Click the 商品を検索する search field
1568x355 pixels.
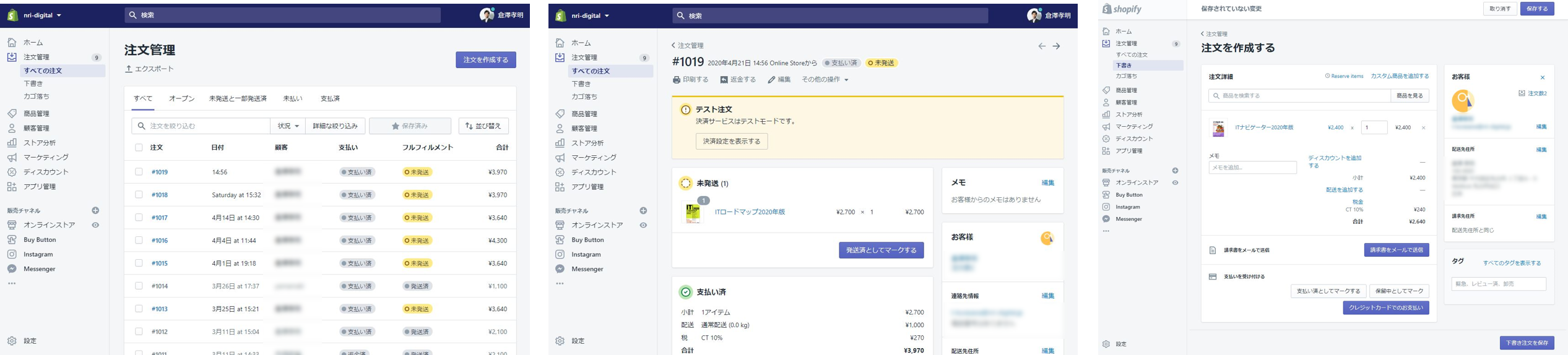[x=1299, y=96]
